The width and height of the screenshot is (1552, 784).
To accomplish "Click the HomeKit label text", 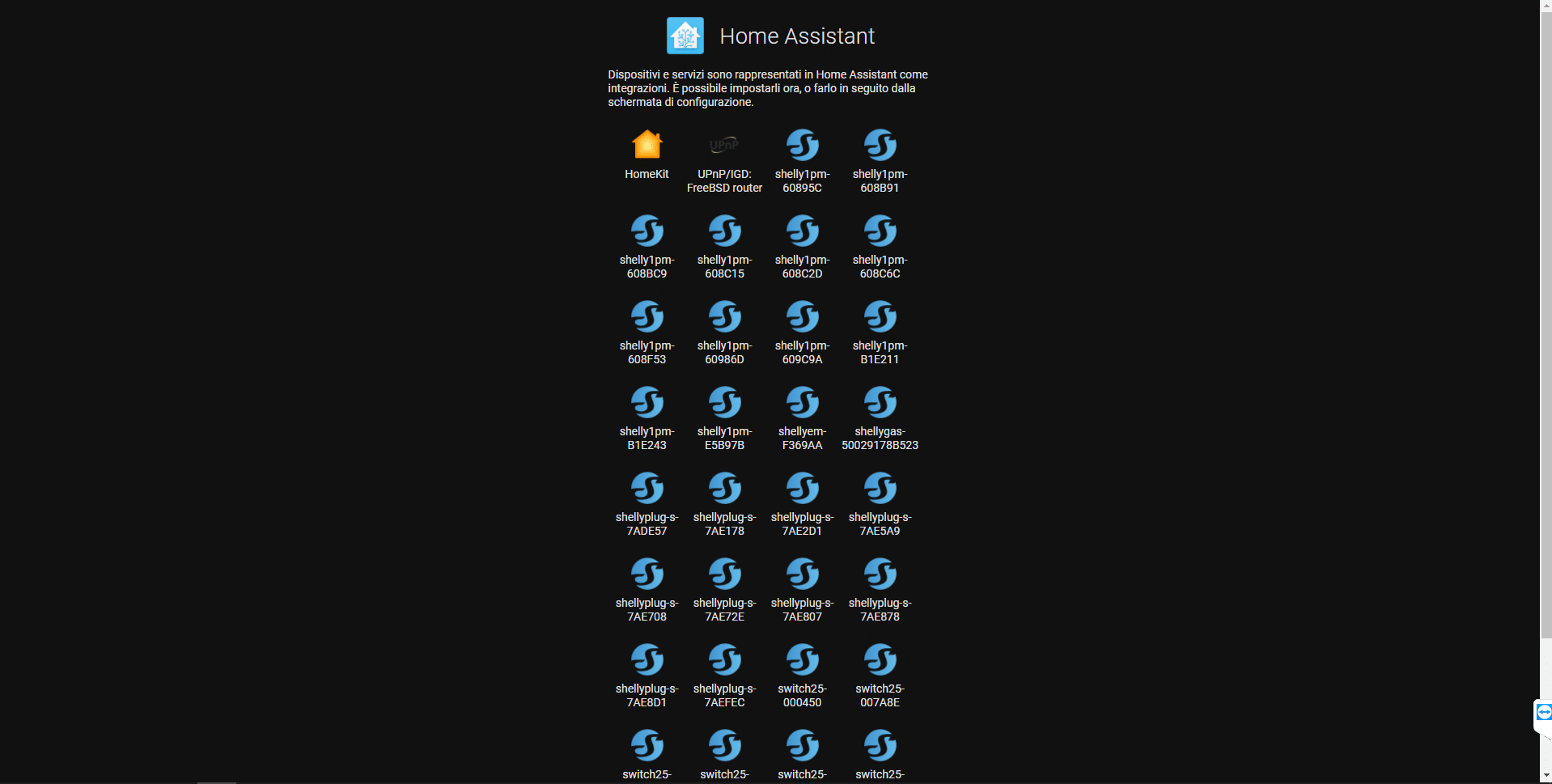I will (x=647, y=174).
